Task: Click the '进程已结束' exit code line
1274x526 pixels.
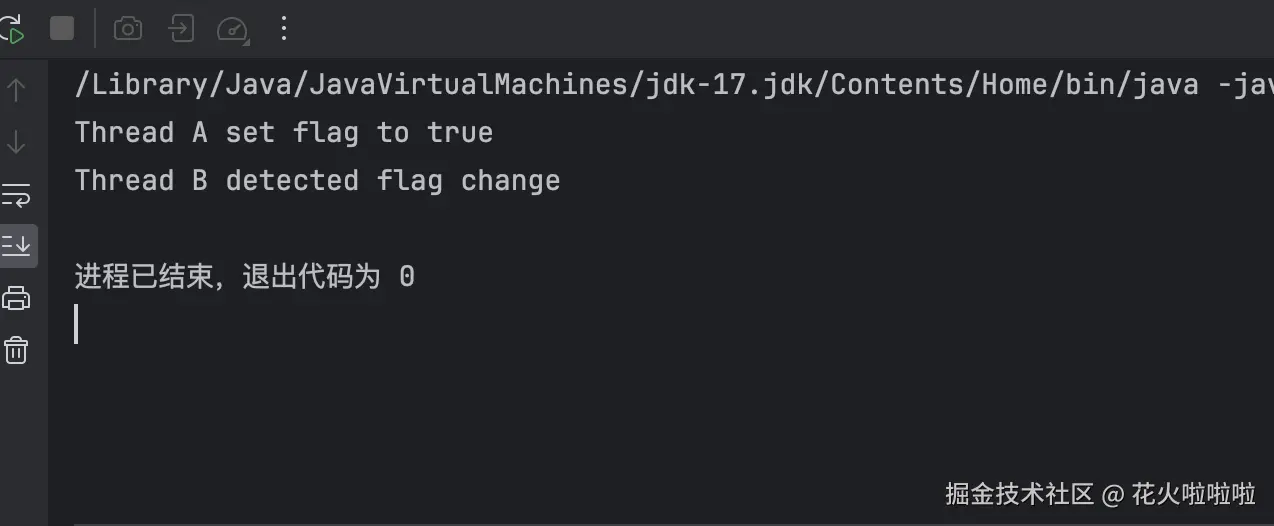Action: 244,277
